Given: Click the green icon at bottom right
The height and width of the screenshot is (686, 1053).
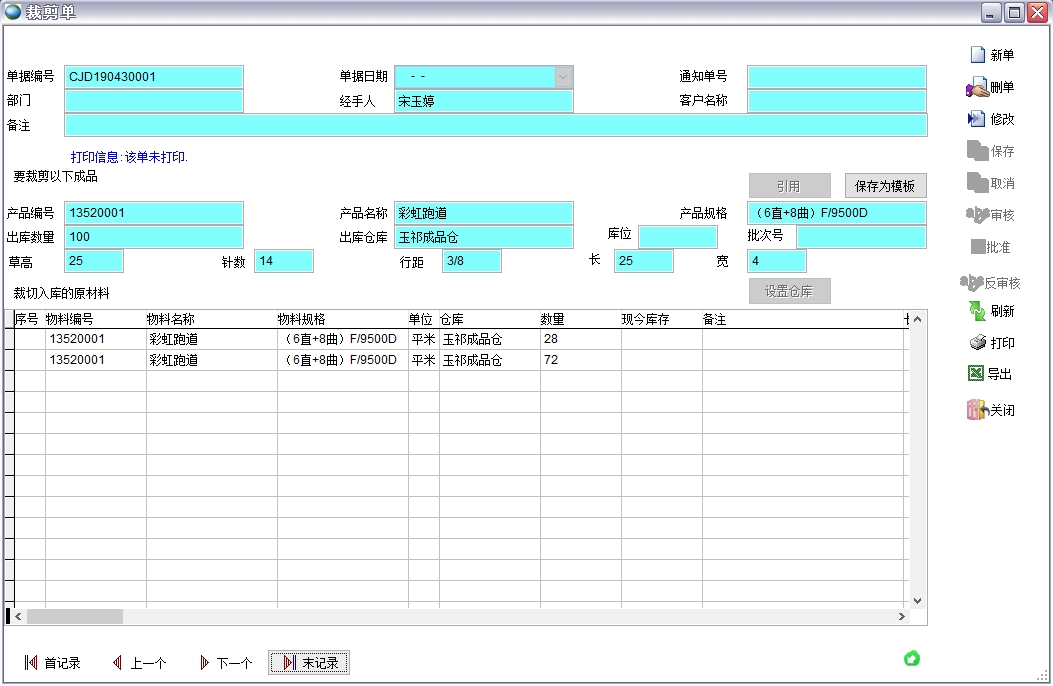Looking at the screenshot, I should (911, 658).
